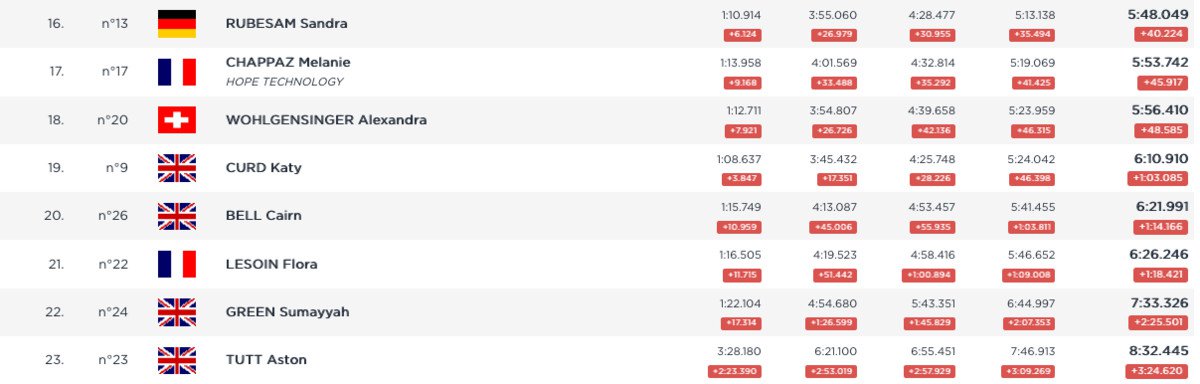Click the French flag next to CHAPPAZ Melanie

tap(177, 72)
